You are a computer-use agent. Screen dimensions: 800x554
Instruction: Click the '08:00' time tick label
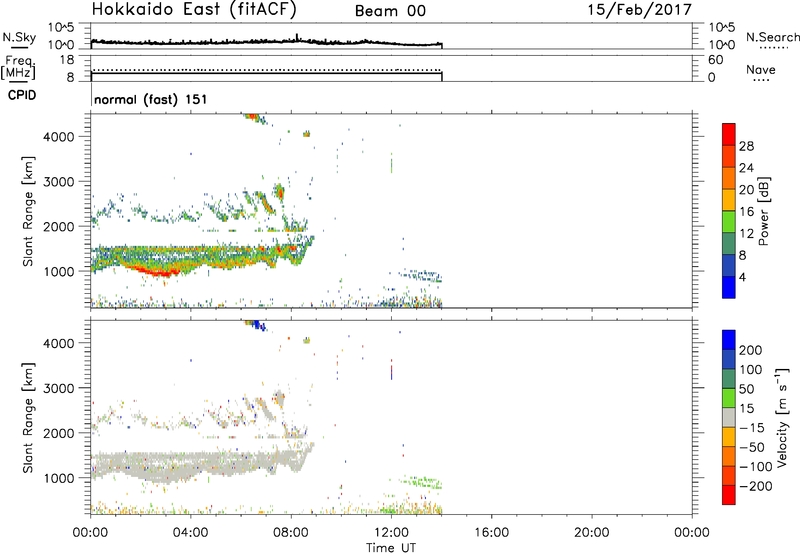tap(291, 533)
